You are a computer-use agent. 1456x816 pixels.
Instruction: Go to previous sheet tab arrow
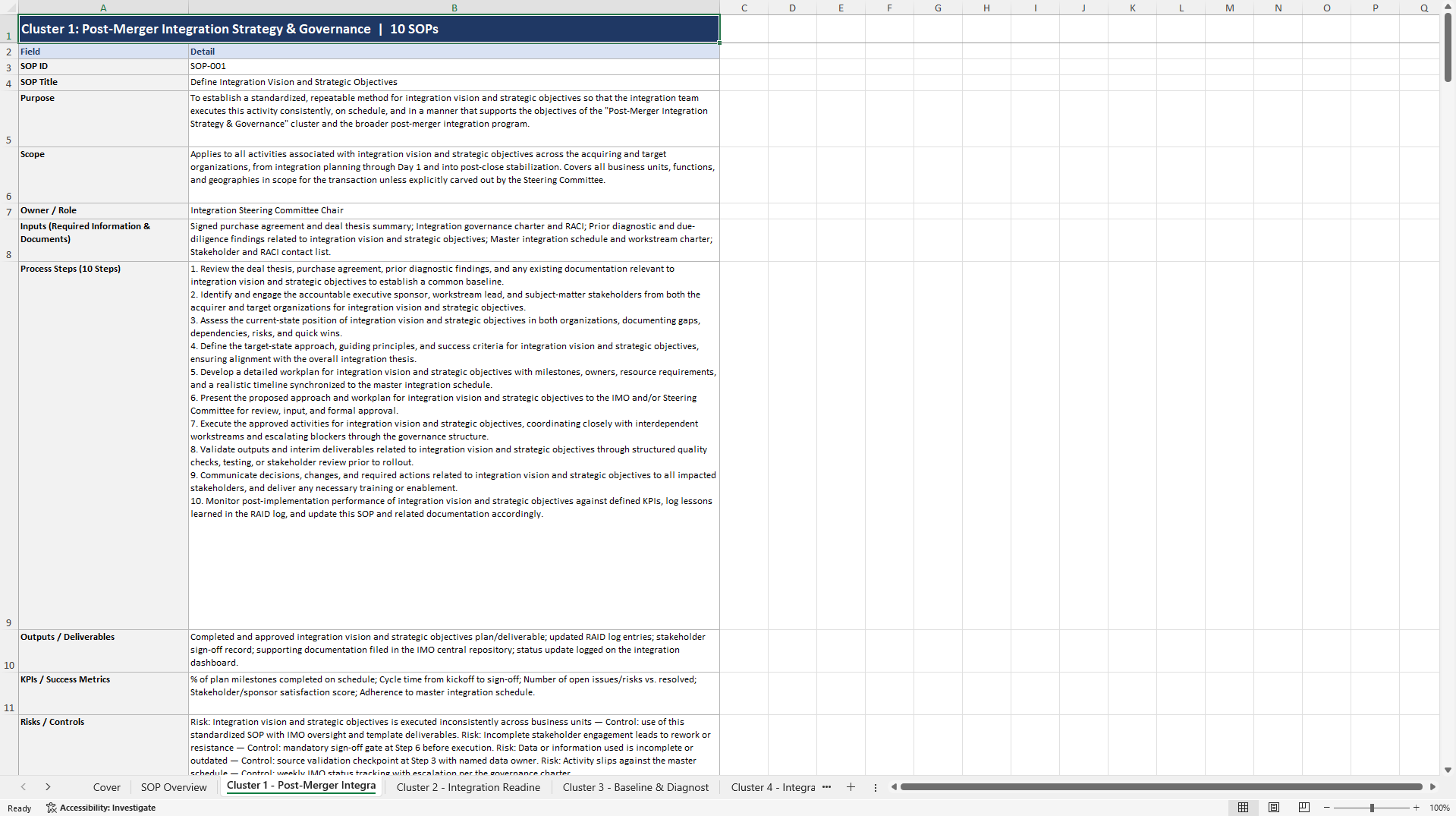click(x=24, y=787)
